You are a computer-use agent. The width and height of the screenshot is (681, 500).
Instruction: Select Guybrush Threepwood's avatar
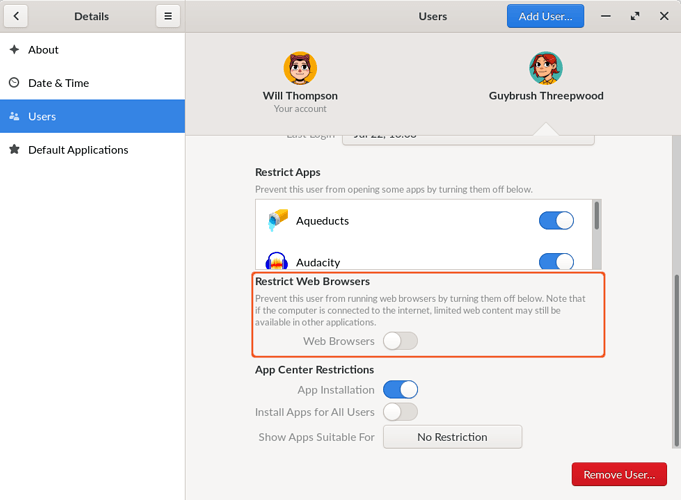pyautogui.click(x=545, y=68)
